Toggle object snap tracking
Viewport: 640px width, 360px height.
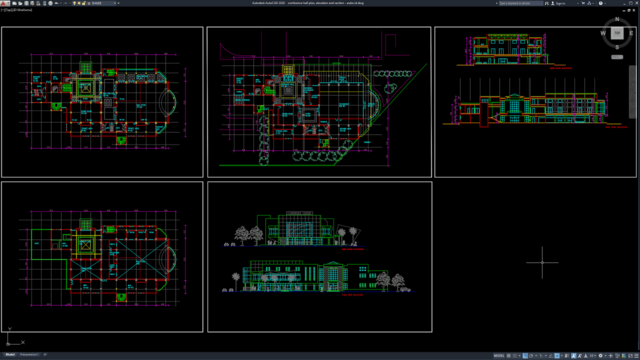(550, 356)
